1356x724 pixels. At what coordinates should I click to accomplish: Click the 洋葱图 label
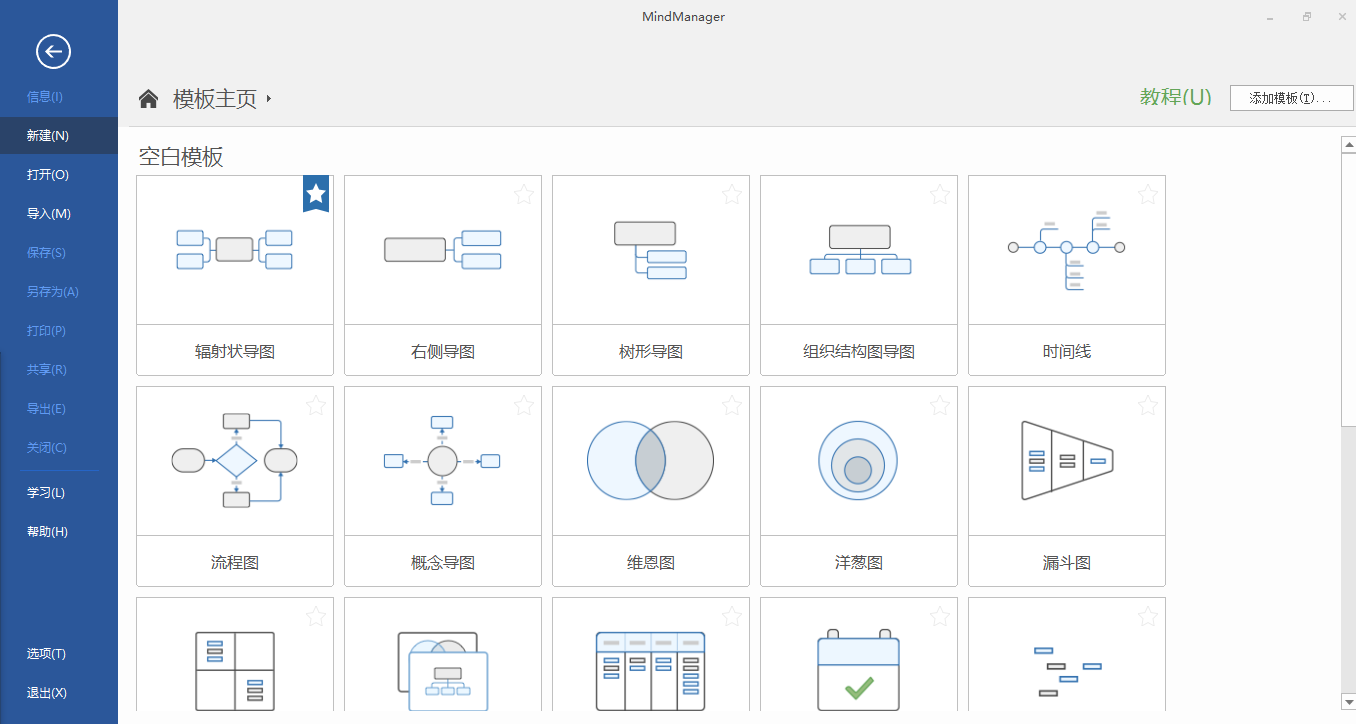859,563
